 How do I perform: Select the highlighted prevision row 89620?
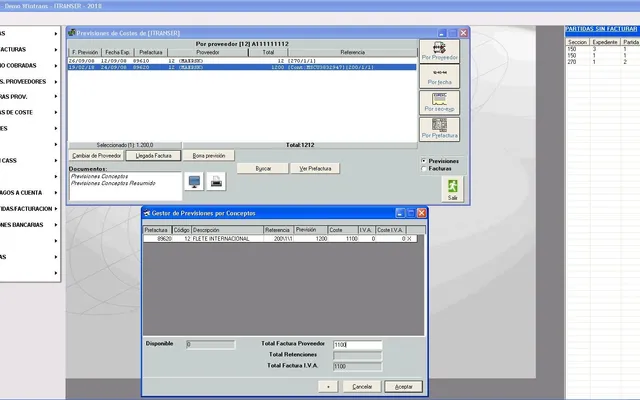tap(242, 67)
